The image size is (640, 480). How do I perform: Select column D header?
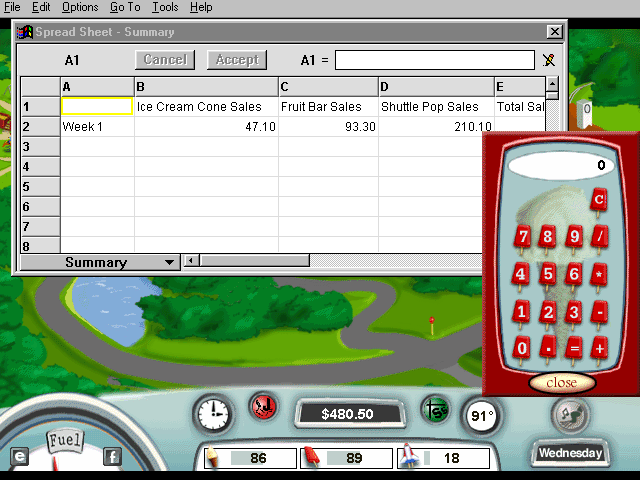pyautogui.click(x=436, y=87)
